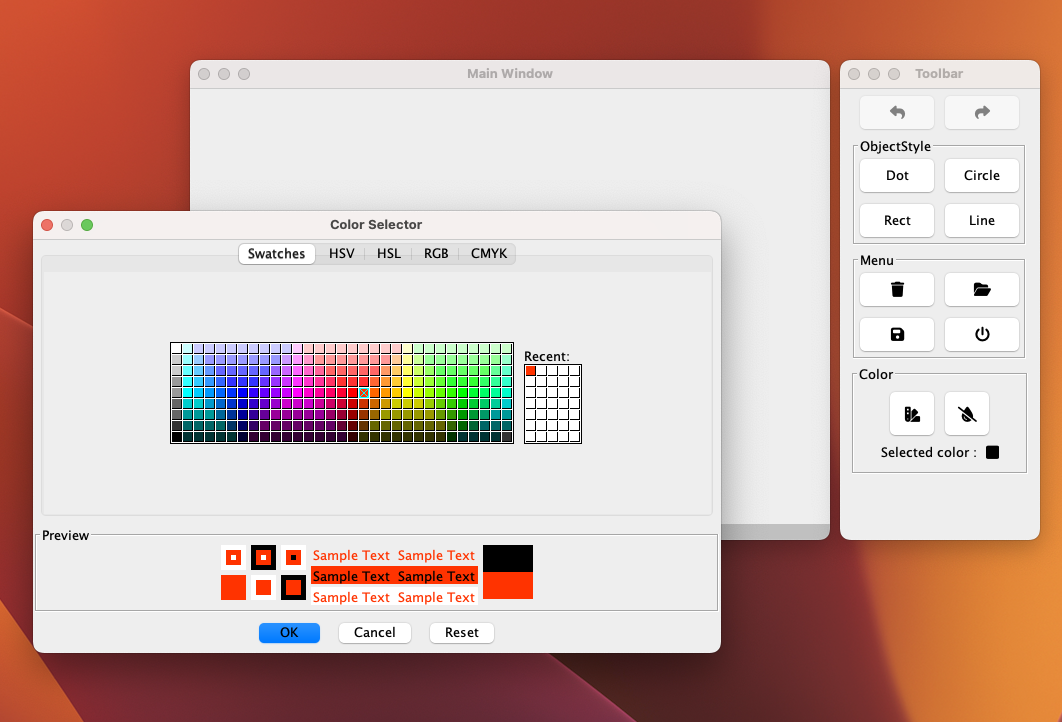Go to the RGB tab
Viewport: 1062px width, 722px height.
coord(436,254)
